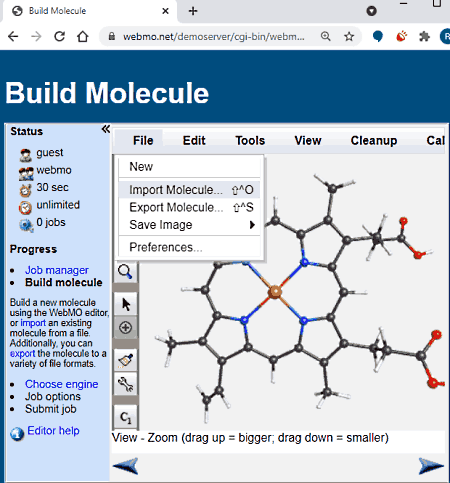This screenshot has width=450, height=483.
Task: Expand the Save Image submenu arrow
Action: 252,225
